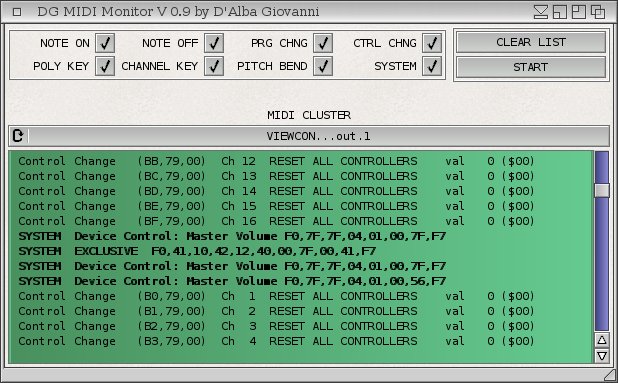The width and height of the screenshot is (618, 383).
Task: Toggle the CHANNEL KEY checkbox
Action: [x=214, y=66]
